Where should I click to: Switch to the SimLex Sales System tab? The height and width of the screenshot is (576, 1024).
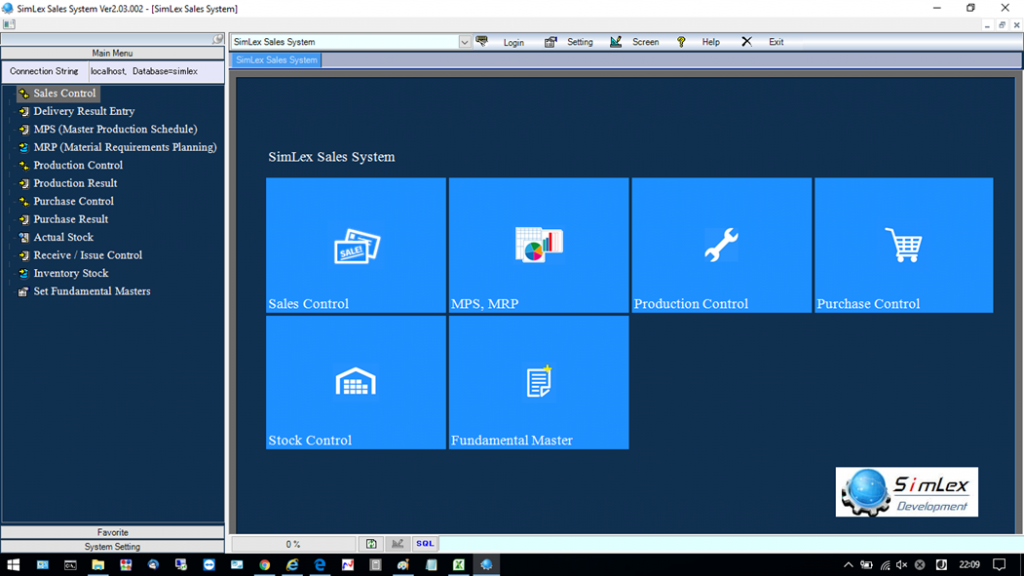(276, 60)
